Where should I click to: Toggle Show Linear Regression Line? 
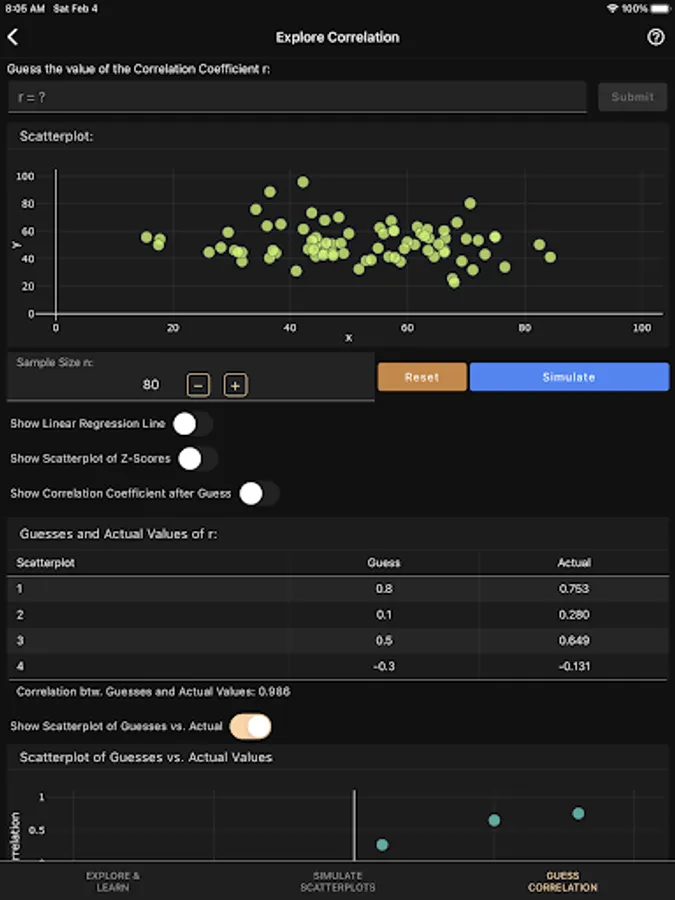click(193, 424)
